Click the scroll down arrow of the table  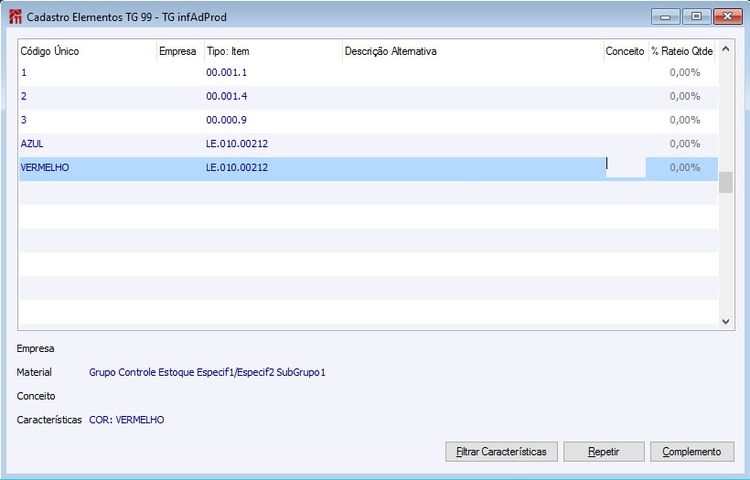[x=726, y=321]
